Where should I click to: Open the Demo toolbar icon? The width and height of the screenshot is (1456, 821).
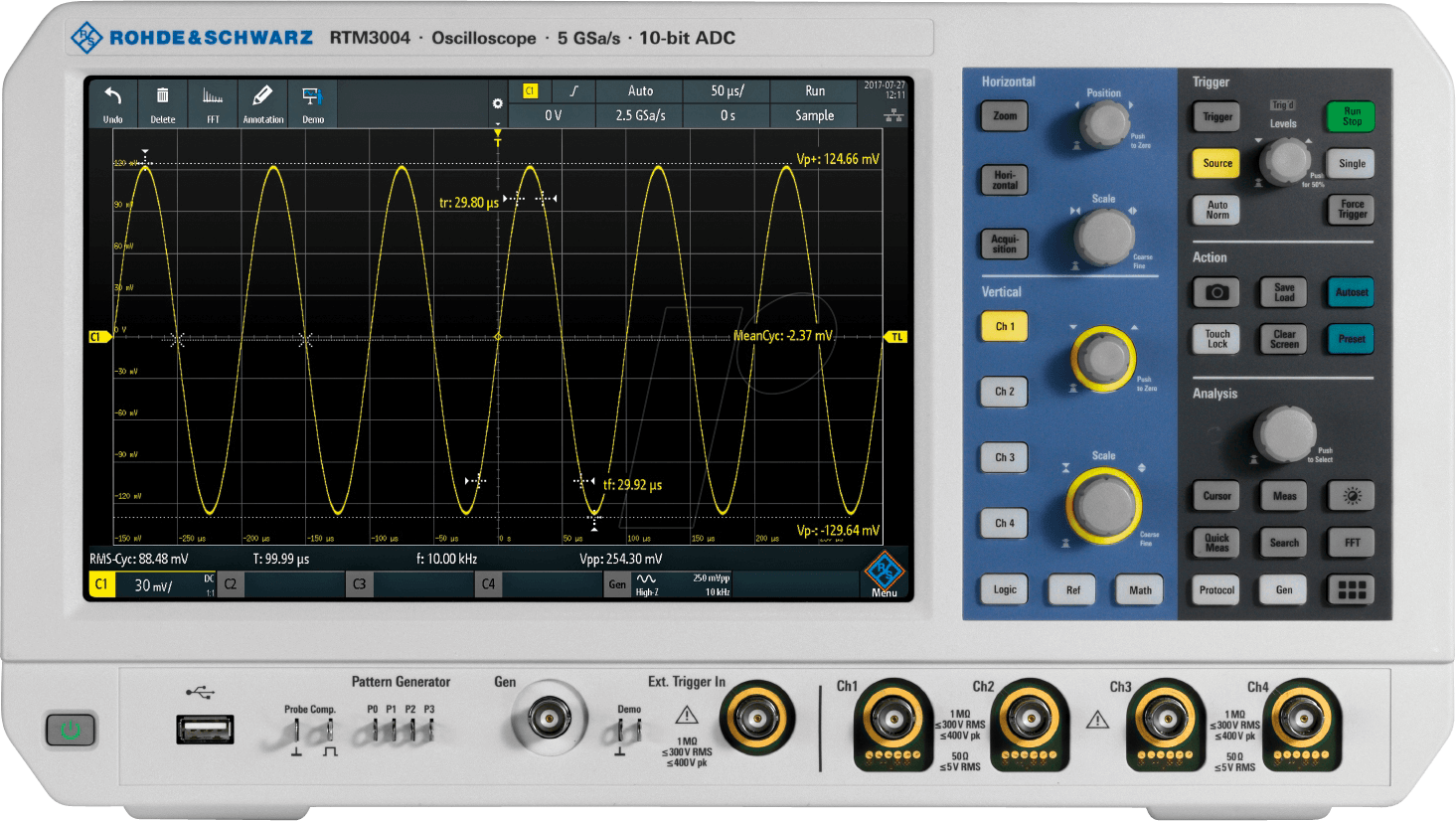[x=312, y=102]
